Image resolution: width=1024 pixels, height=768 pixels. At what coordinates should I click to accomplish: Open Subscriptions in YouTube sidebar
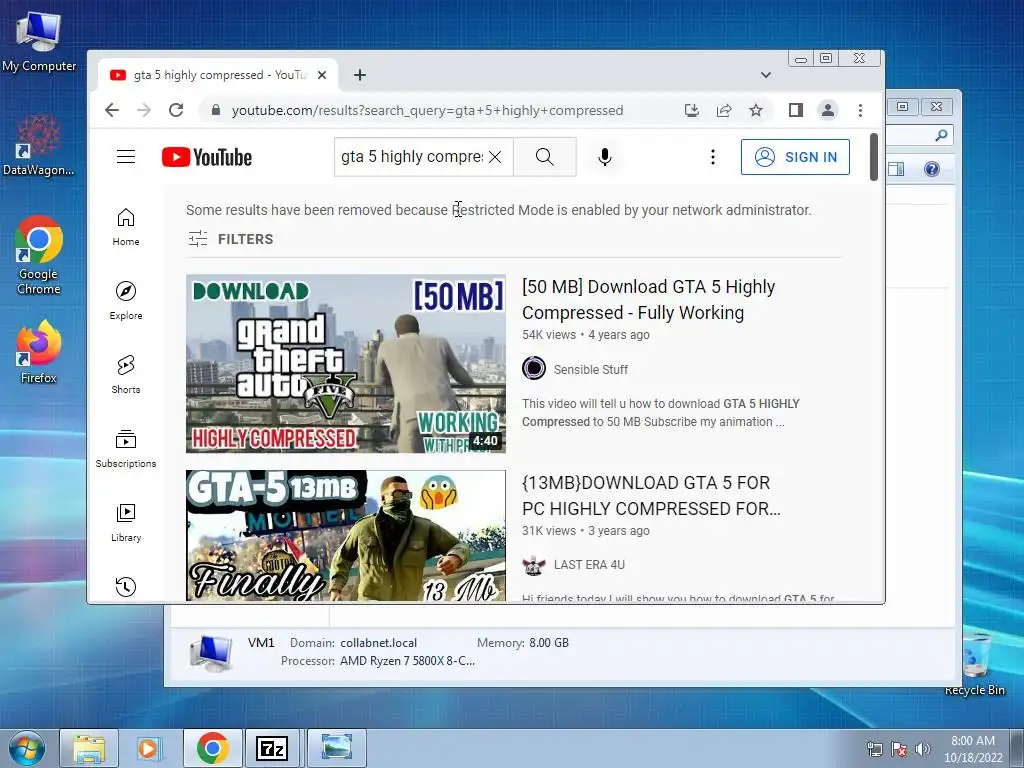(125, 449)
